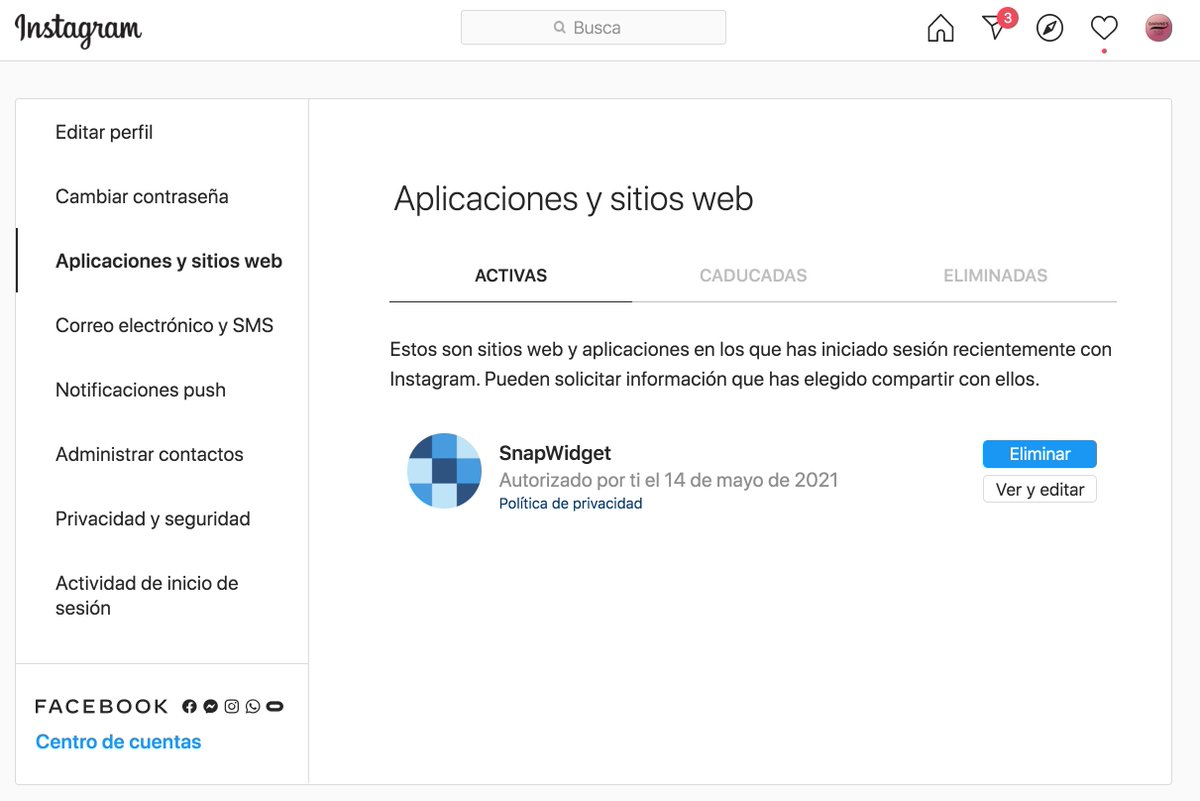Viewport: 1200px width, 801px height.
Task: Click the Messenger icon in footer
Action: click(210, 706)
